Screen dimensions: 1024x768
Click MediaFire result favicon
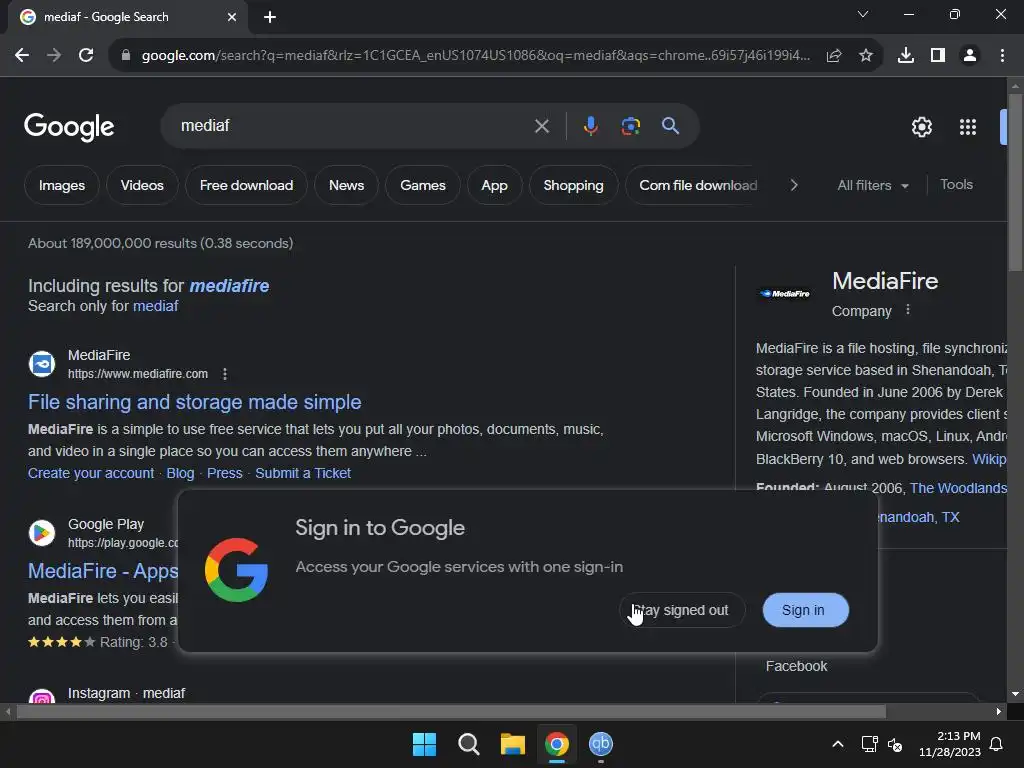[x=42, y=364]
